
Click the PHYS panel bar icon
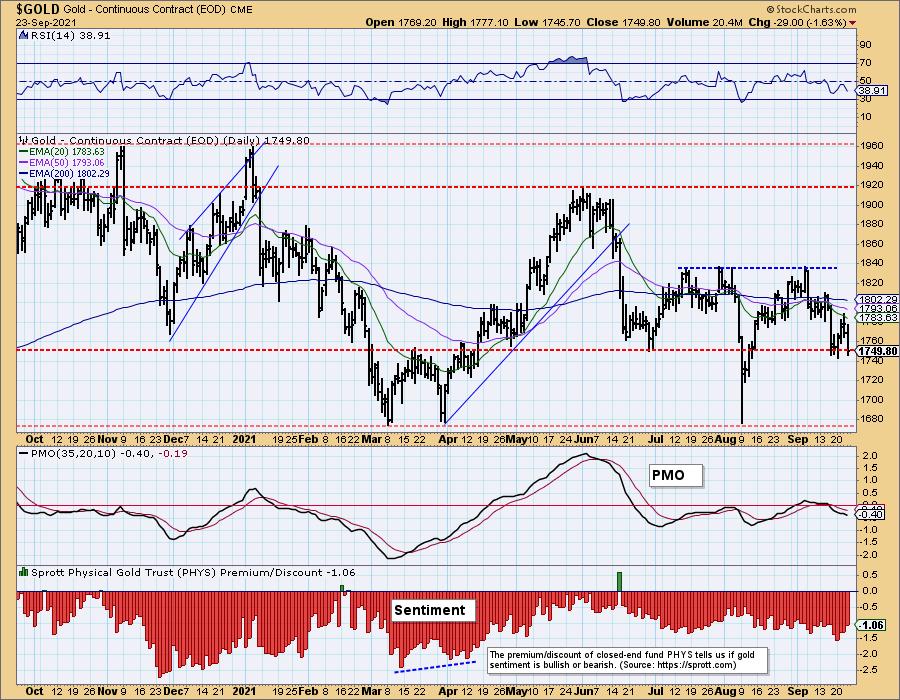click(24, 571)
